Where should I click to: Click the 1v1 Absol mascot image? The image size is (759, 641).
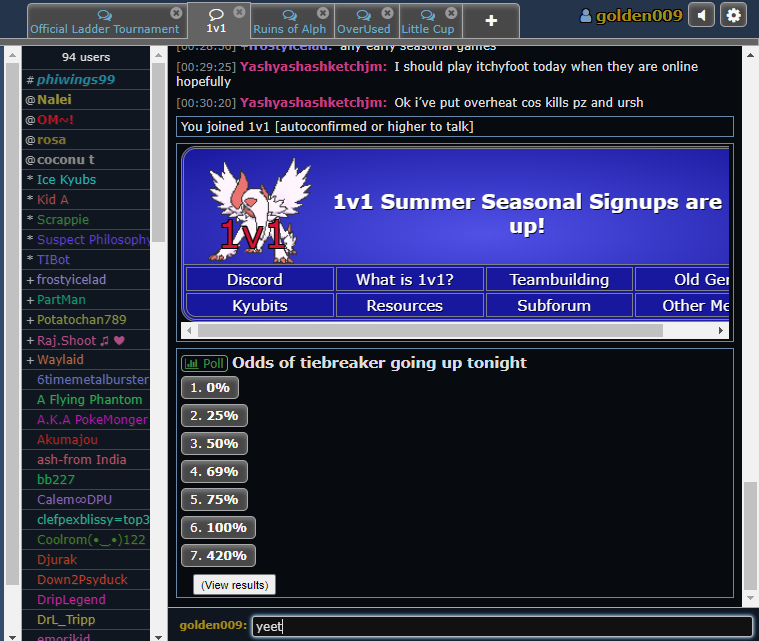pos(259,211)
